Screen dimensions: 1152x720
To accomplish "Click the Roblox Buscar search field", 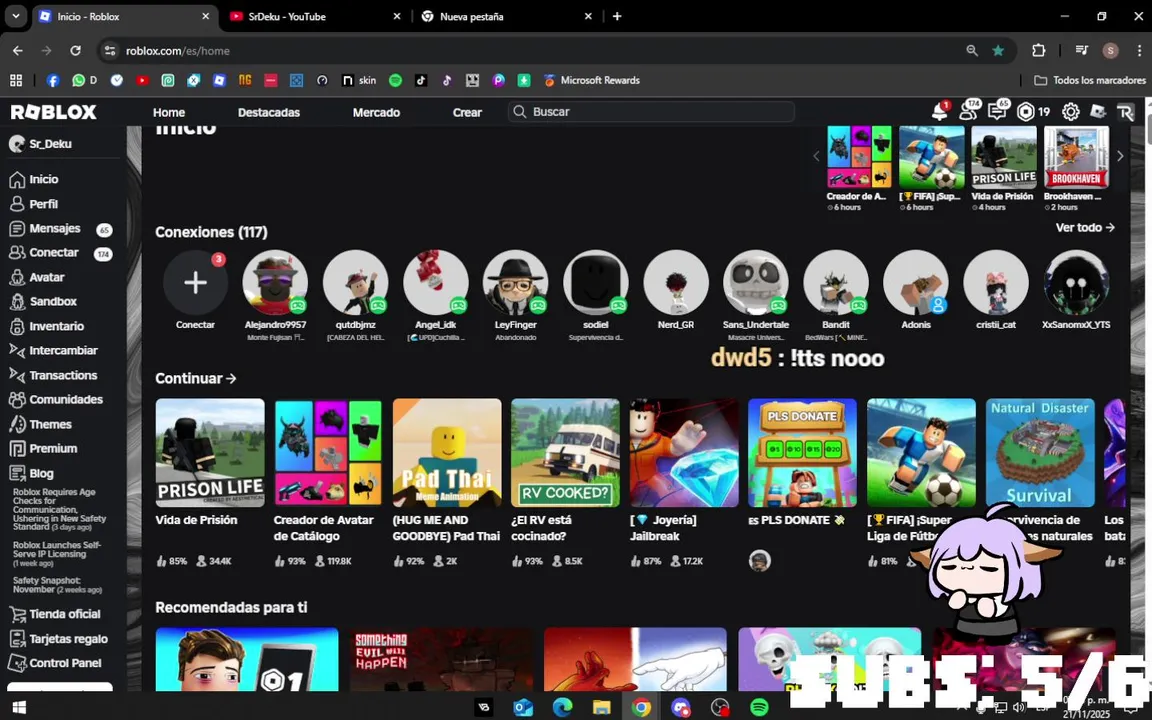I will 651,112.
